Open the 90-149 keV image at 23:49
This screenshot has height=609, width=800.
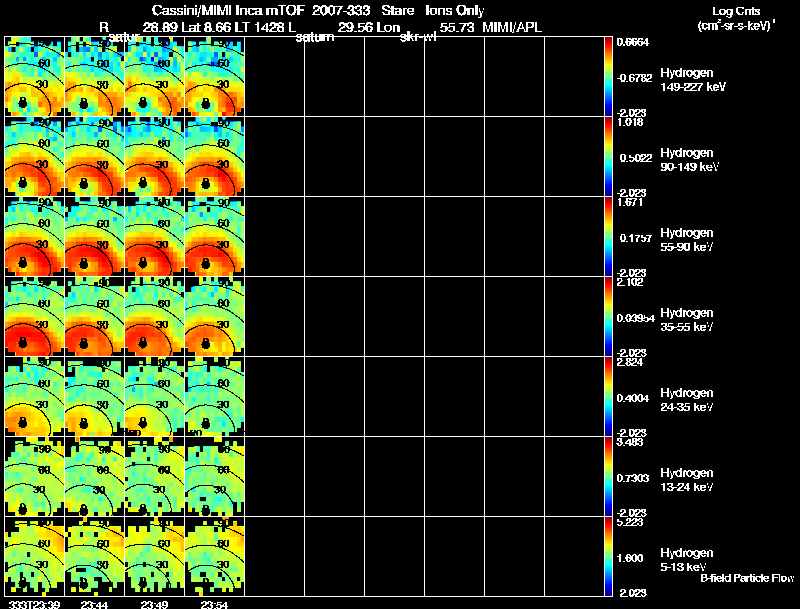pyautogui.click(x=155, y=157)
